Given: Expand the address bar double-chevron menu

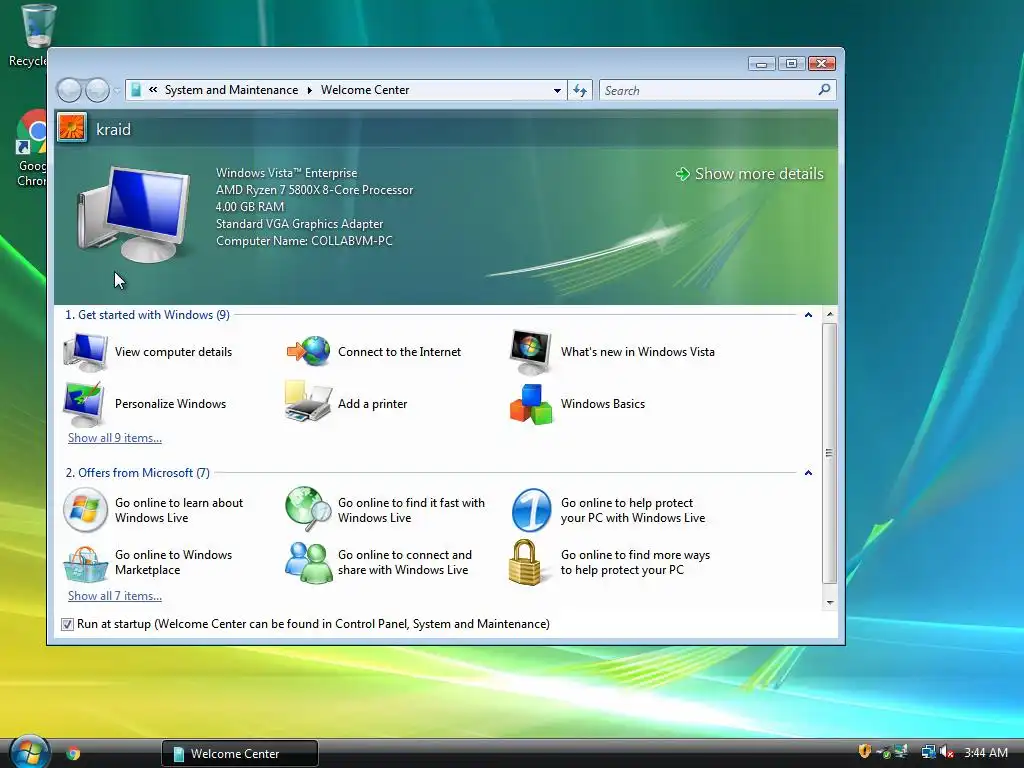Looking at the screenshot, I should coord(153,90).
